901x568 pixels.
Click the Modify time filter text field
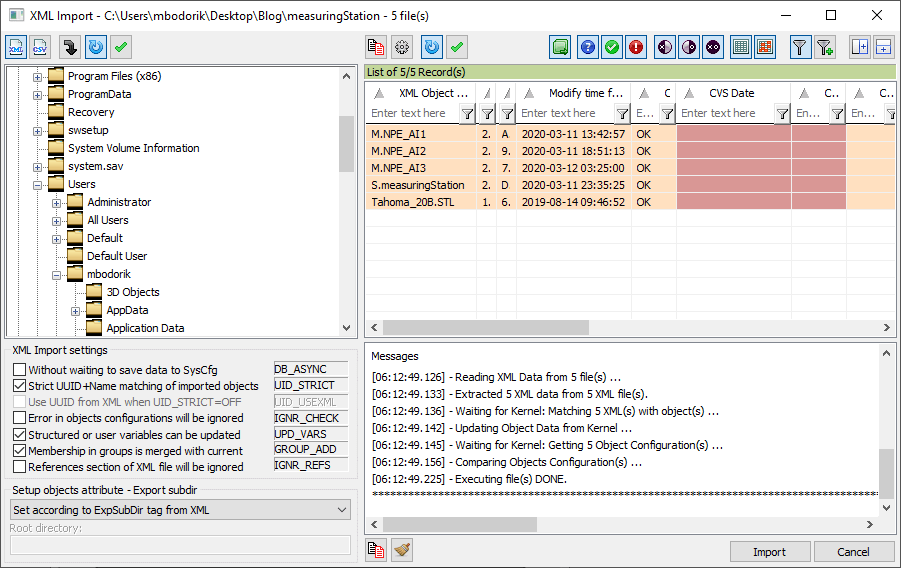565,113
